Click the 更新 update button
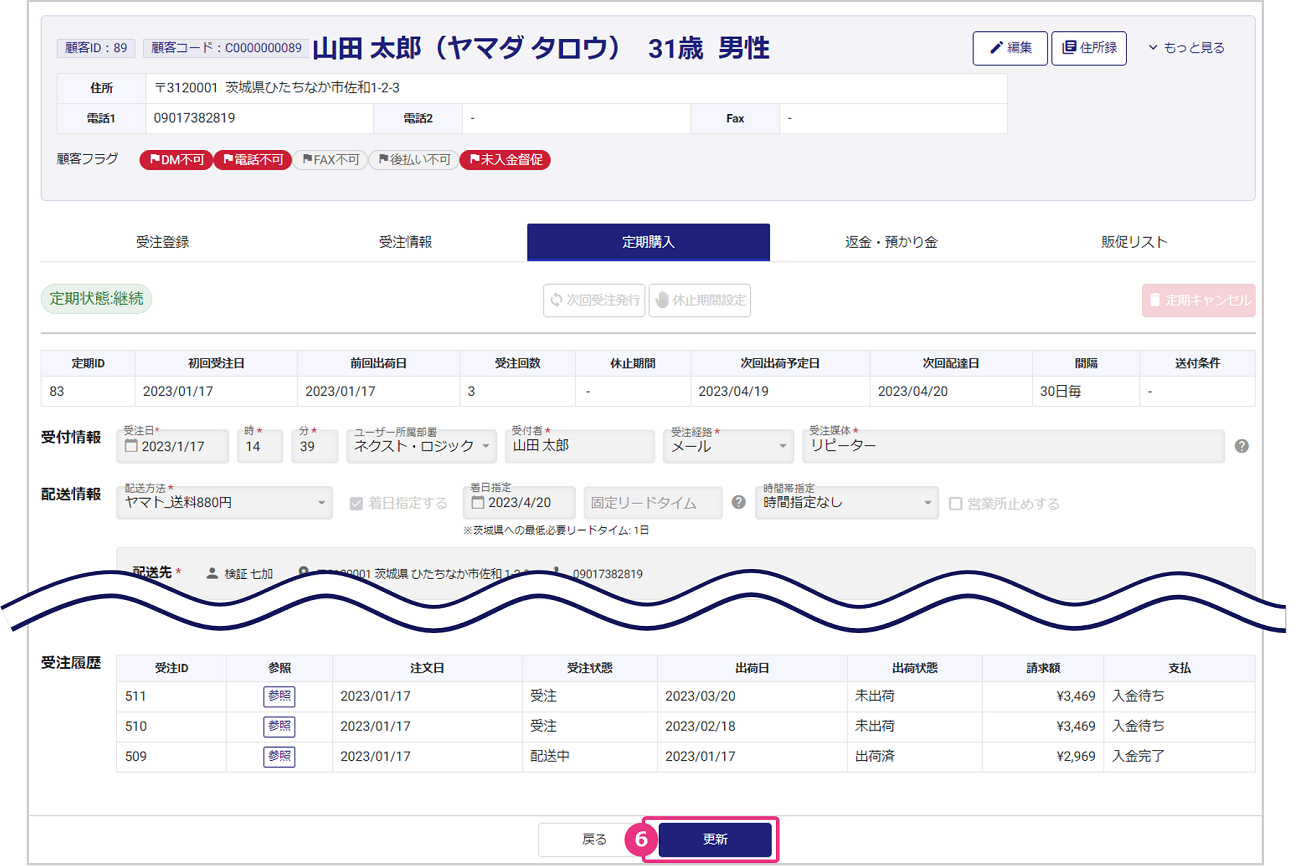This screenshot has height=866, width=1300. coord(715,840)
